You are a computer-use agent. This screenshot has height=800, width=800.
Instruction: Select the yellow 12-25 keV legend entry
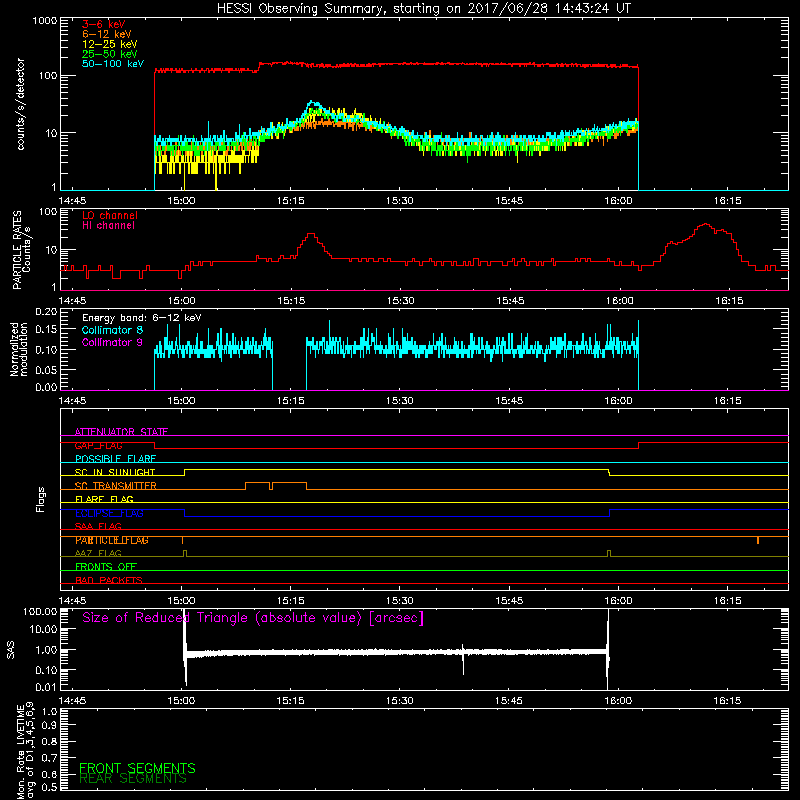pyautogui.click(x=110, y=44)
